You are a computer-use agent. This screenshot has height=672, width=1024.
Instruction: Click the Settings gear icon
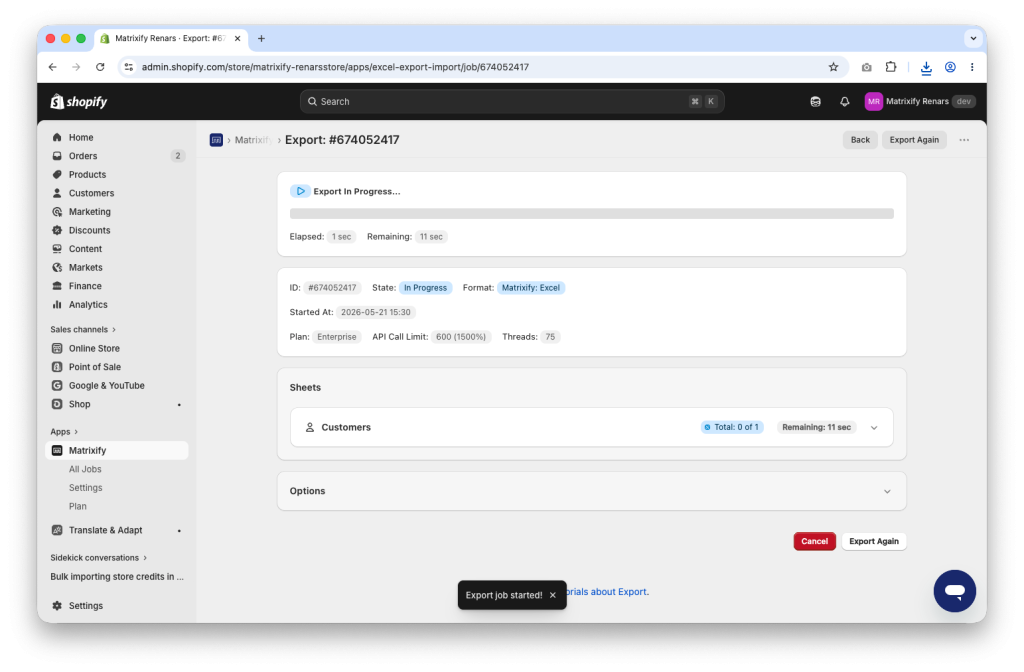[57, 606]
